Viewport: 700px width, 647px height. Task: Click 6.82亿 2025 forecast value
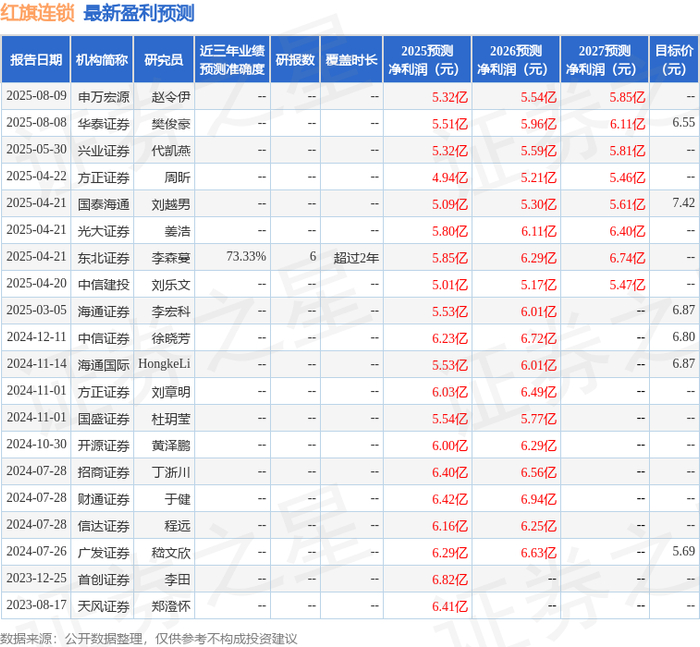point(450,579)
